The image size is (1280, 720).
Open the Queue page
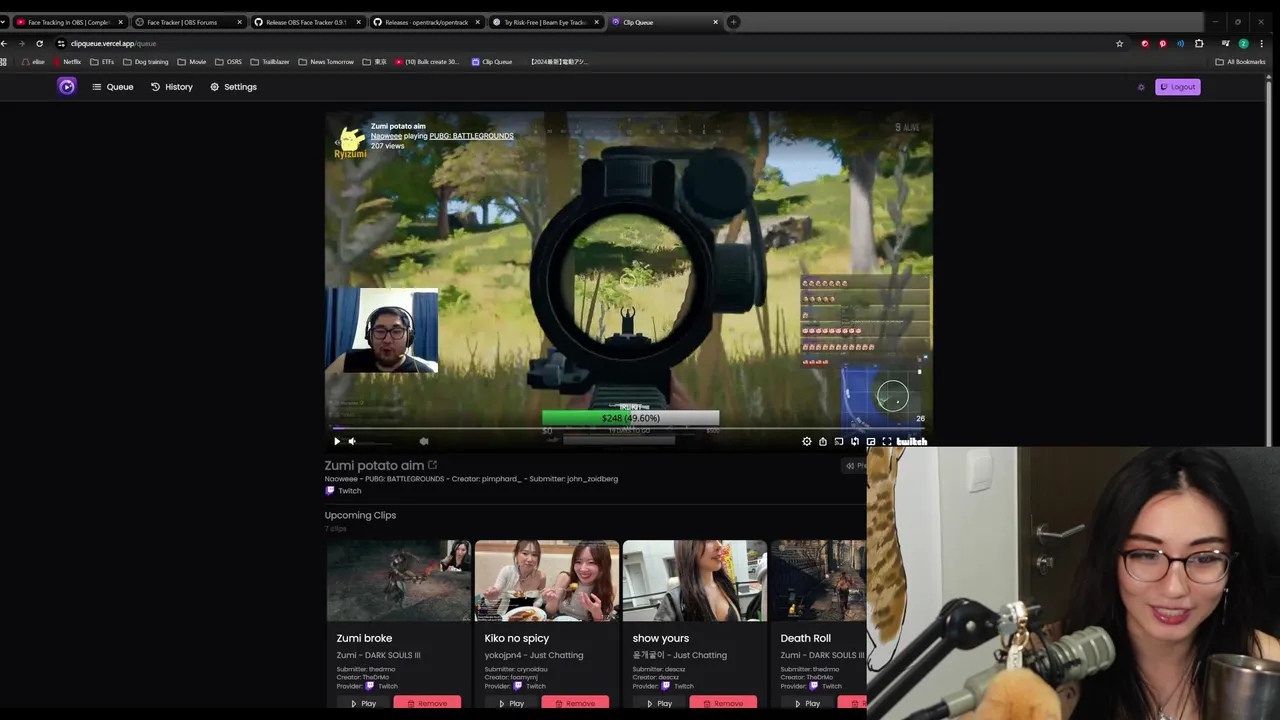coord(113,87)
